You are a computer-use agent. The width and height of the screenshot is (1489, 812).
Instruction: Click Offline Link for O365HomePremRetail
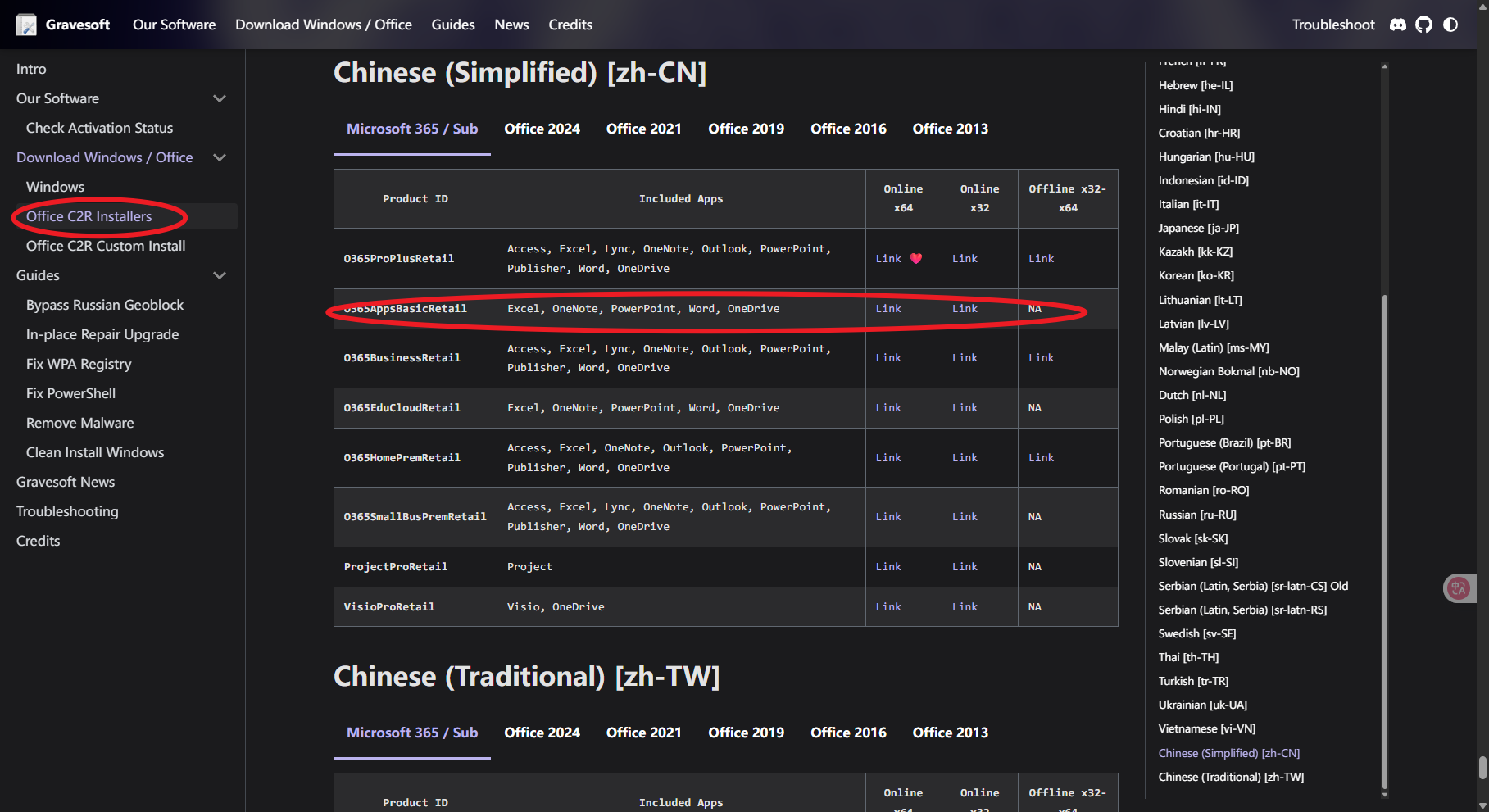click(x=1041, y=458)
